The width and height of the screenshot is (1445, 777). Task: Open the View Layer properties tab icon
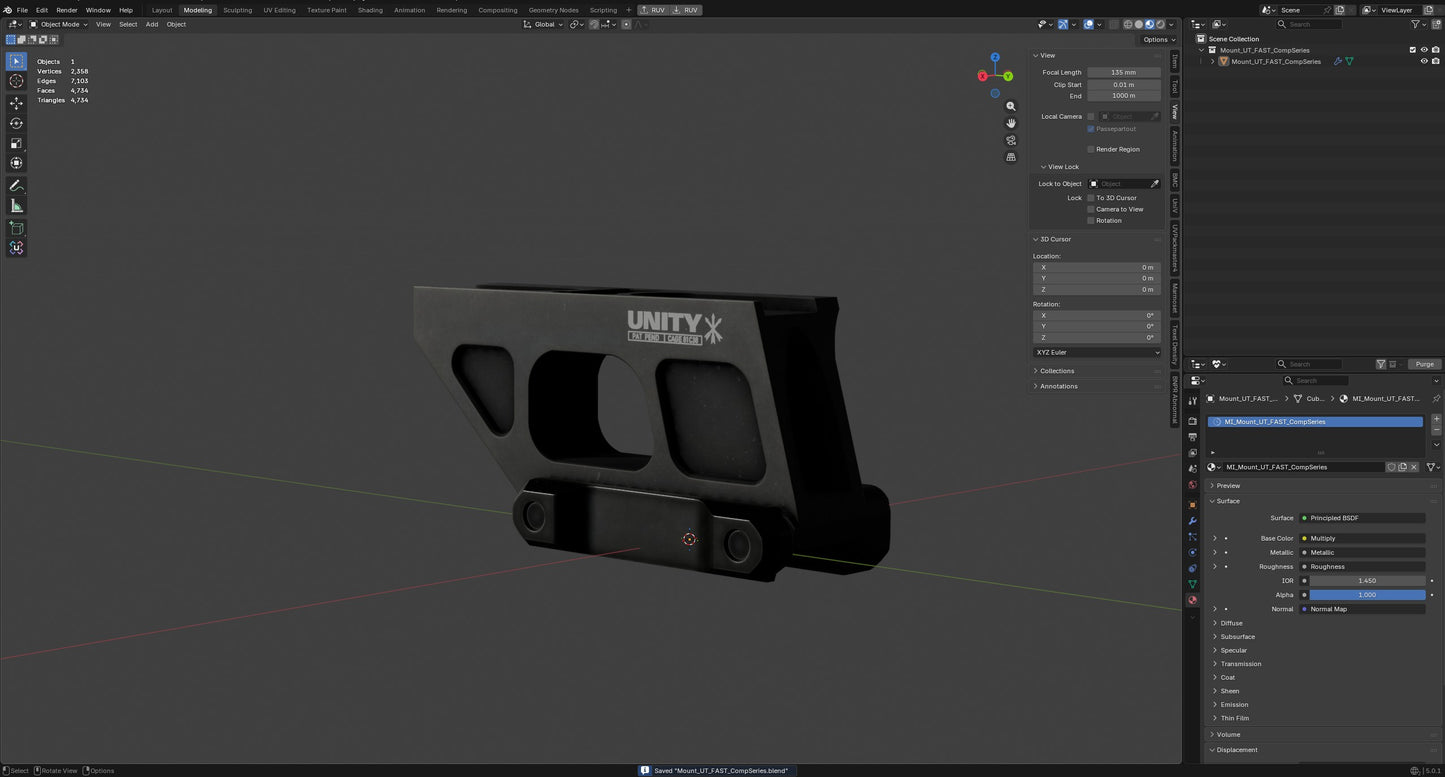1192,453
